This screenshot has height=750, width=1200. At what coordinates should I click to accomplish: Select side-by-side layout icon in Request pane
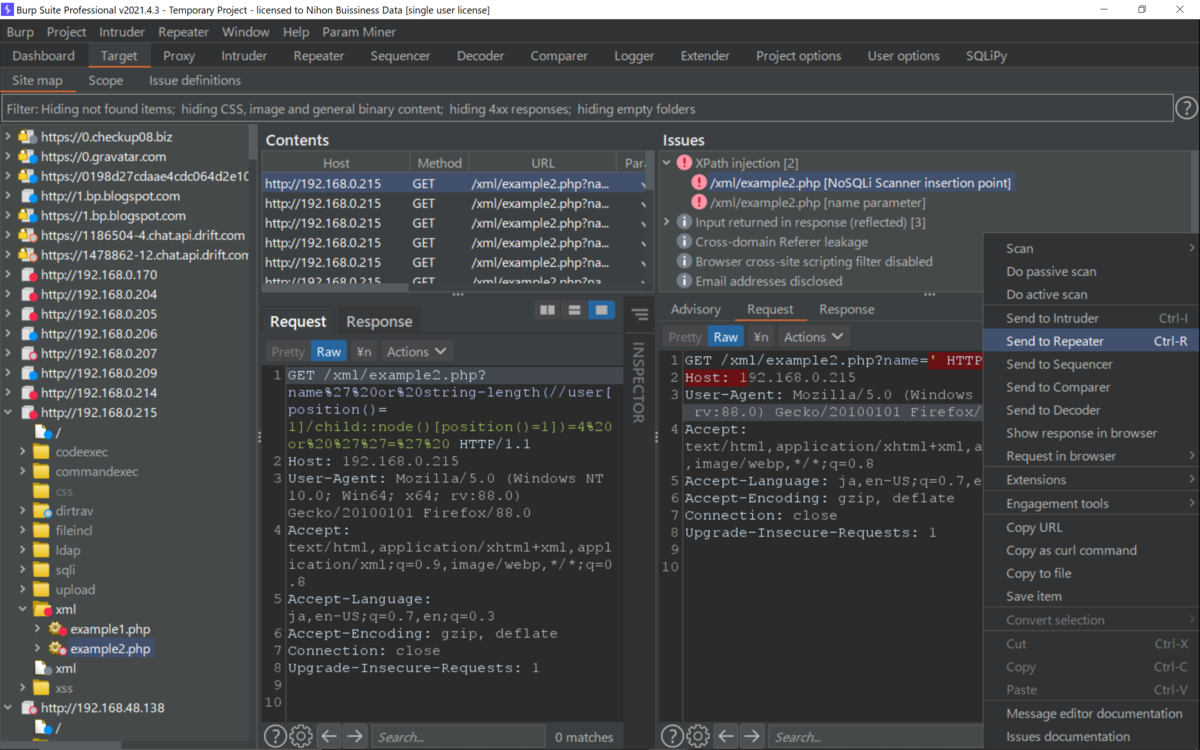point(547,311)
